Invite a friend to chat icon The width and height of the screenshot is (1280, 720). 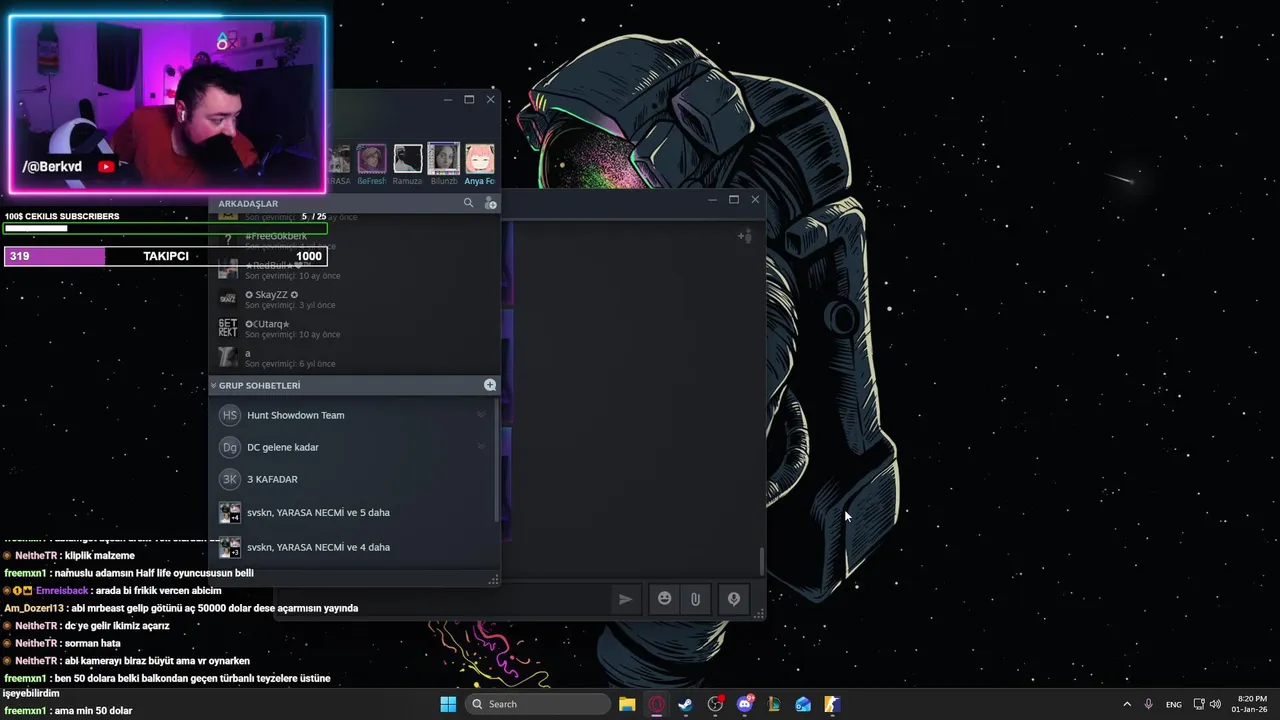pos(744,236)
